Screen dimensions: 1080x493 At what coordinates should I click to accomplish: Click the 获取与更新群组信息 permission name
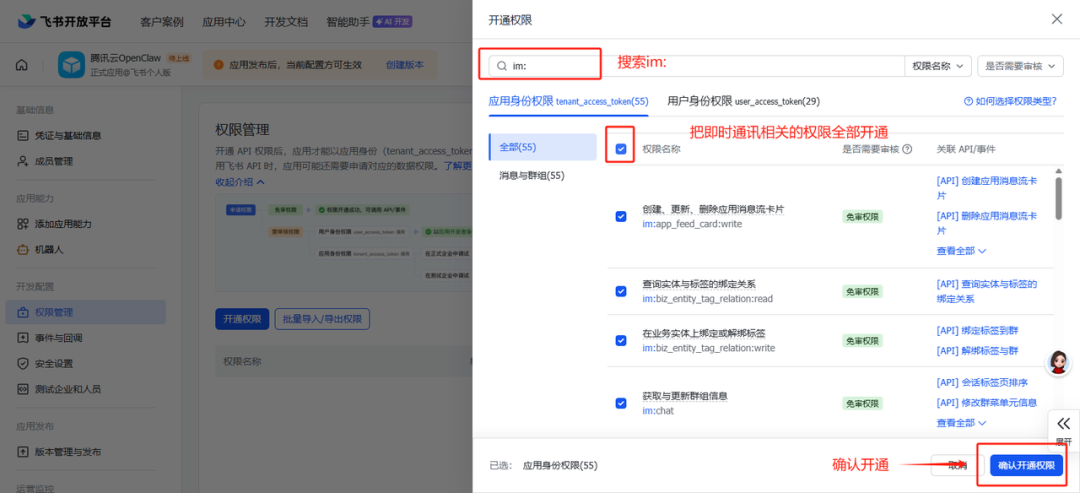pos(685,396)
